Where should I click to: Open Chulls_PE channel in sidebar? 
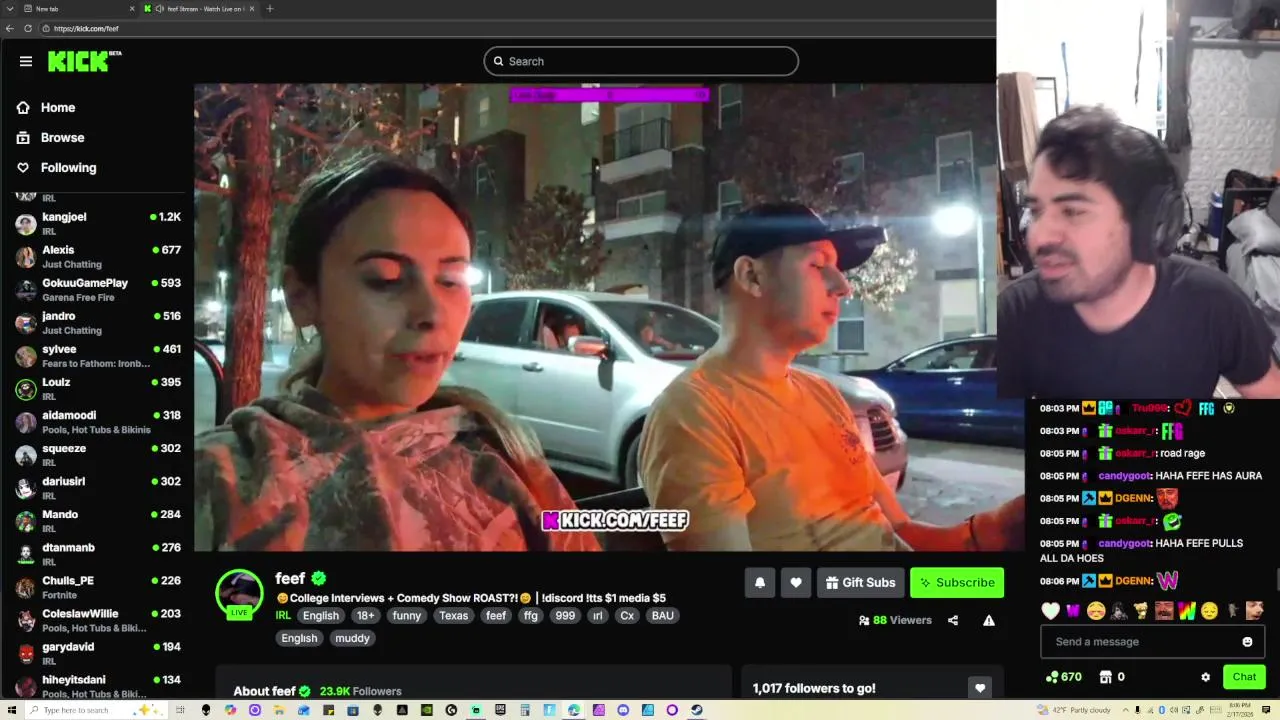pyautogui.click(x=97, y=586)
